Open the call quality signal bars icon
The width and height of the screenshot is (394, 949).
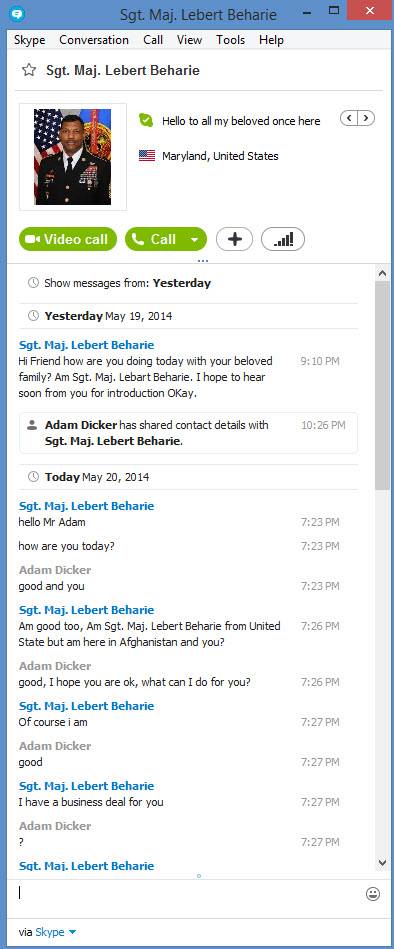click(283, 240)
